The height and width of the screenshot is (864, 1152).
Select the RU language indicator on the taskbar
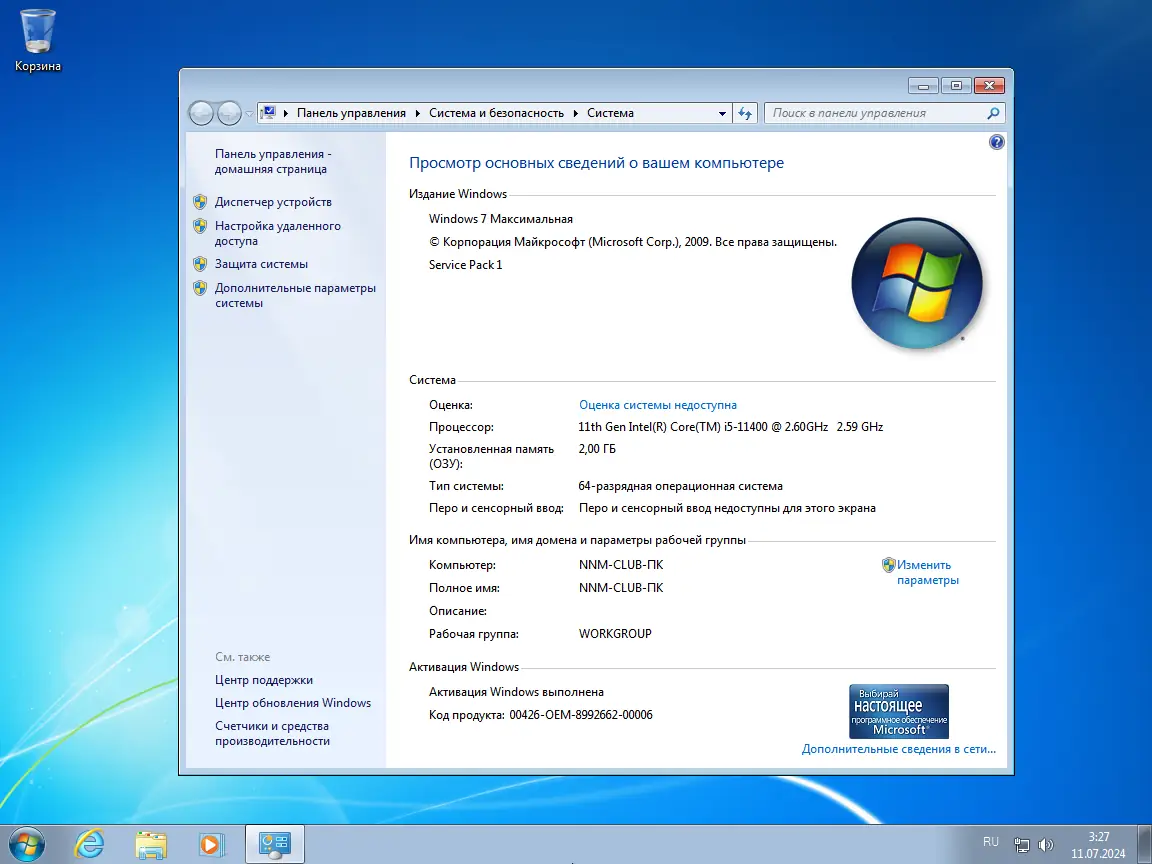coord(991,843)
